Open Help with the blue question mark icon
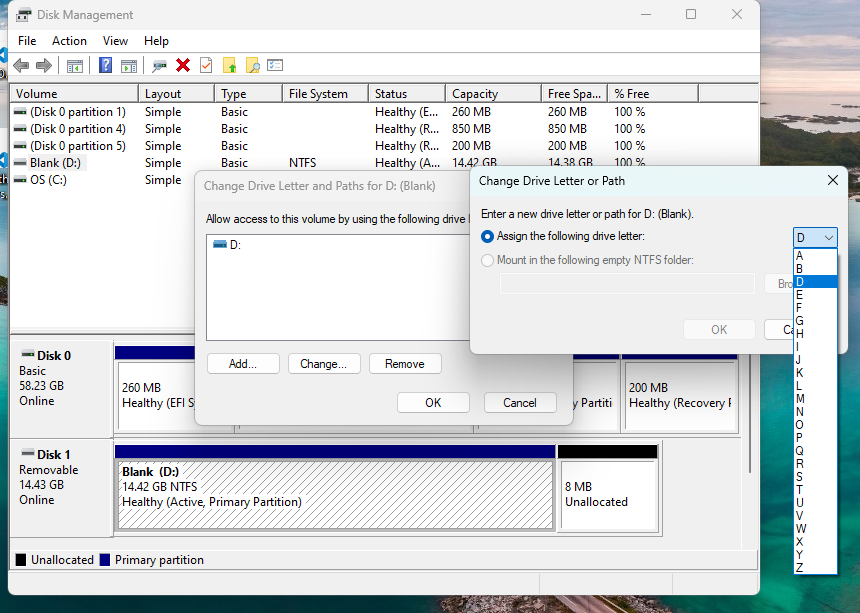Screen dimensions: 860x613 [x=105, y=65]
